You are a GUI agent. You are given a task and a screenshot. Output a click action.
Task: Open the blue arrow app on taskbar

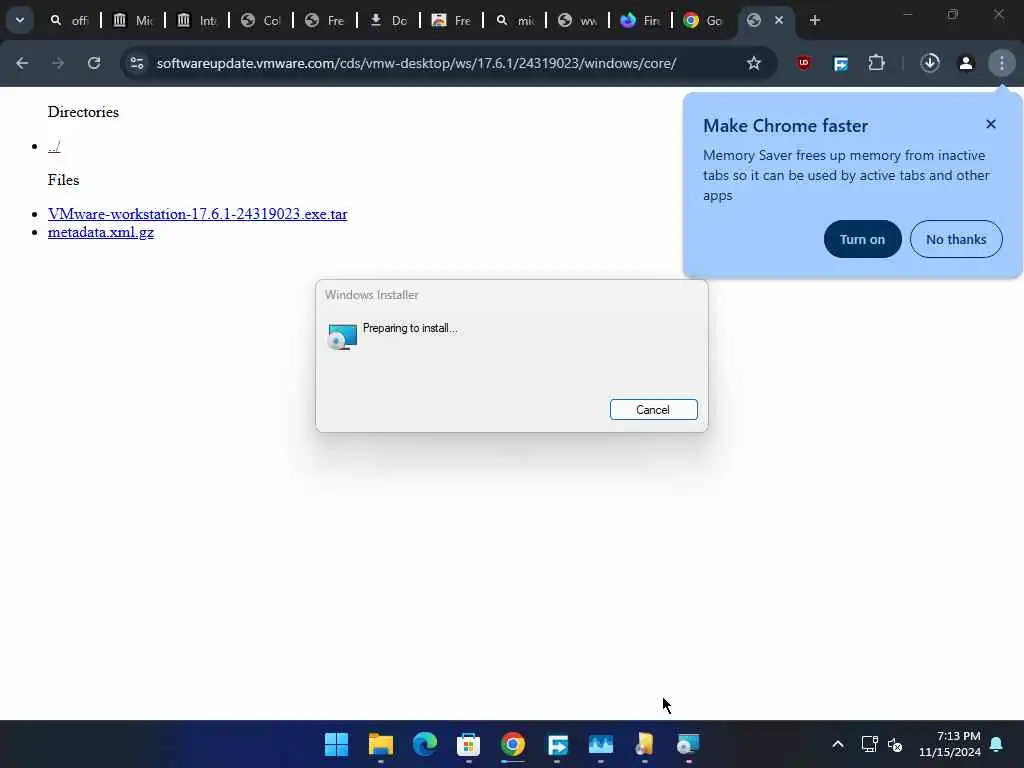[557, 744]
